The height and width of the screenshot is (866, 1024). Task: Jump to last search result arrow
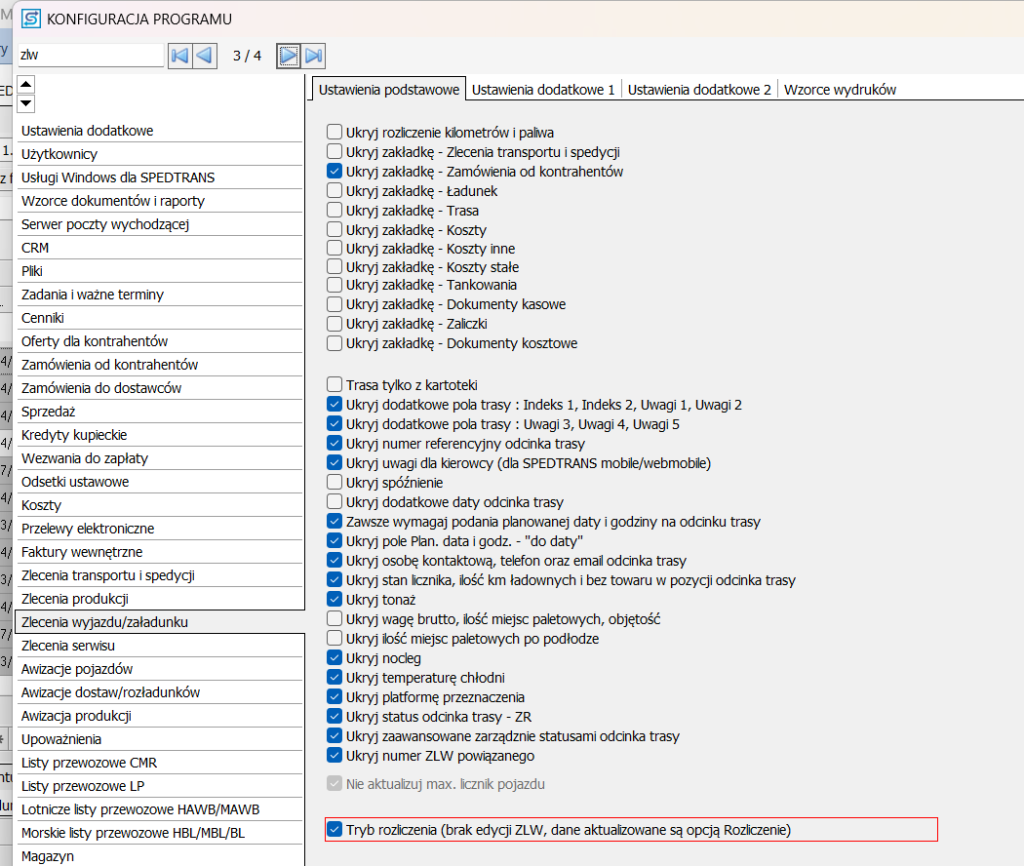coord(314,56)
